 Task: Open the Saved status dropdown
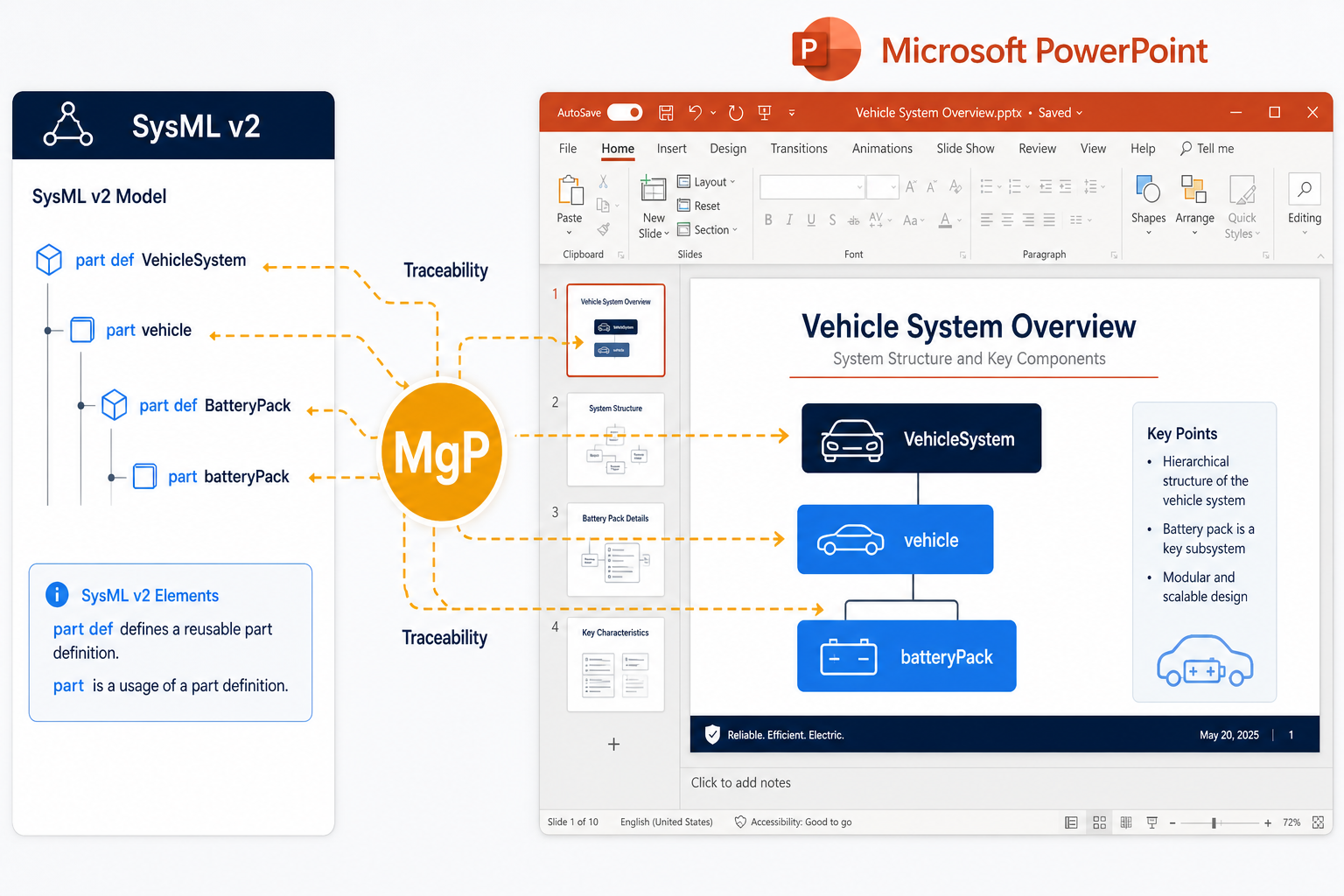click(1060, 113)
